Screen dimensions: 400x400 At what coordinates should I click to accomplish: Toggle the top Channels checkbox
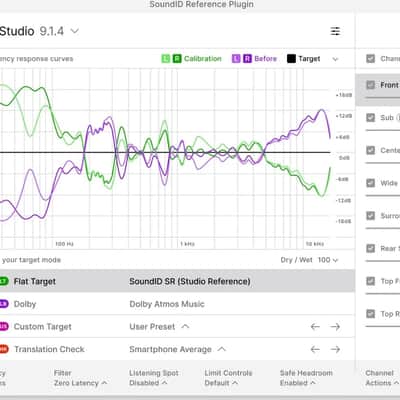coord(370,59)
